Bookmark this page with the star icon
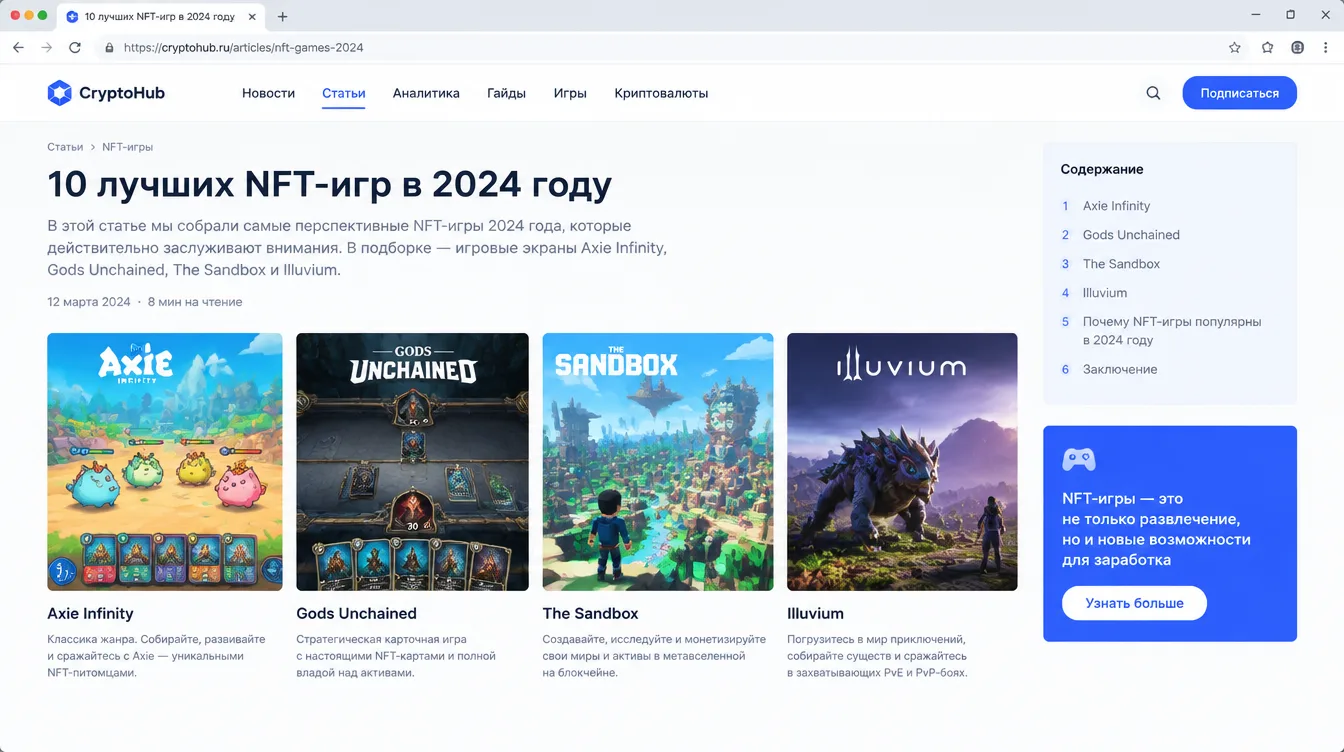 click(1235, 47)
